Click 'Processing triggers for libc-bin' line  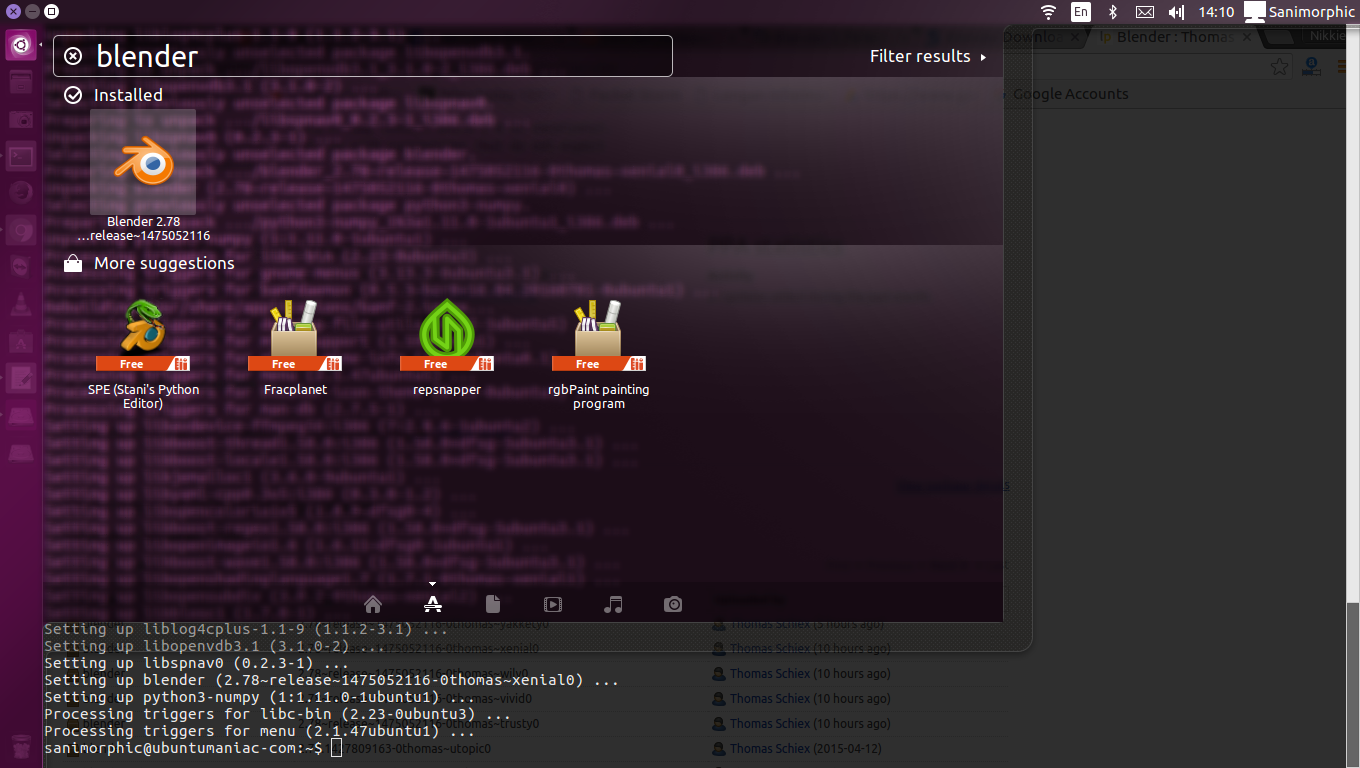pyautogui.click(x=277, y=714)
